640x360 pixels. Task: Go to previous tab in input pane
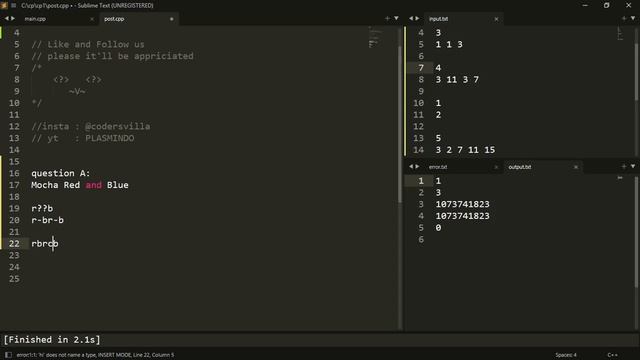(411, 18)
